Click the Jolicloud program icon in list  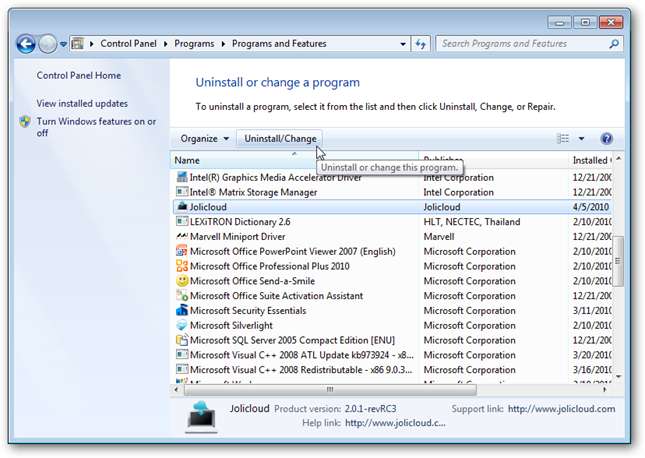point(182,207)
